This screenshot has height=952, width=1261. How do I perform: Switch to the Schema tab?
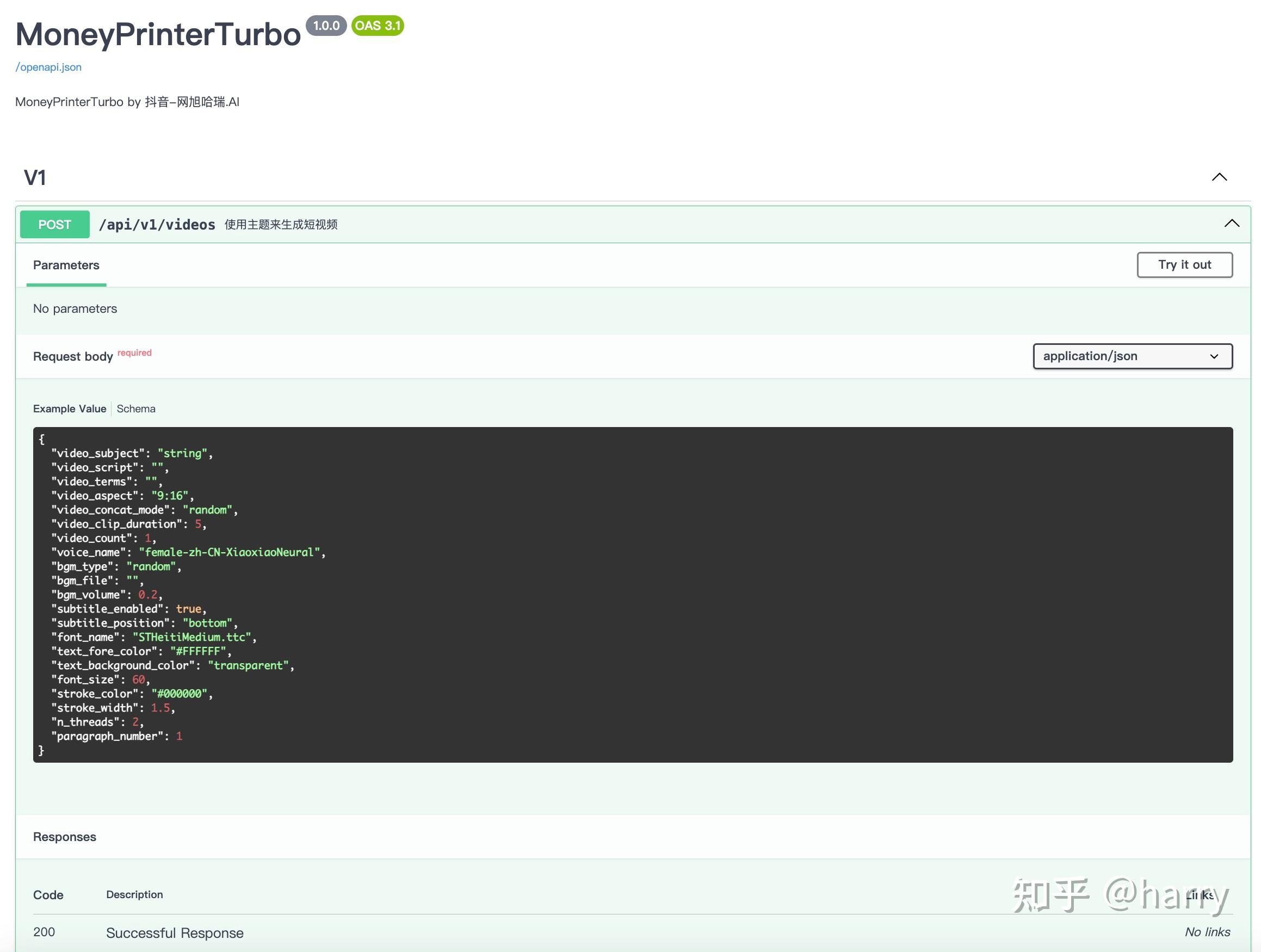tap(135, 409)
